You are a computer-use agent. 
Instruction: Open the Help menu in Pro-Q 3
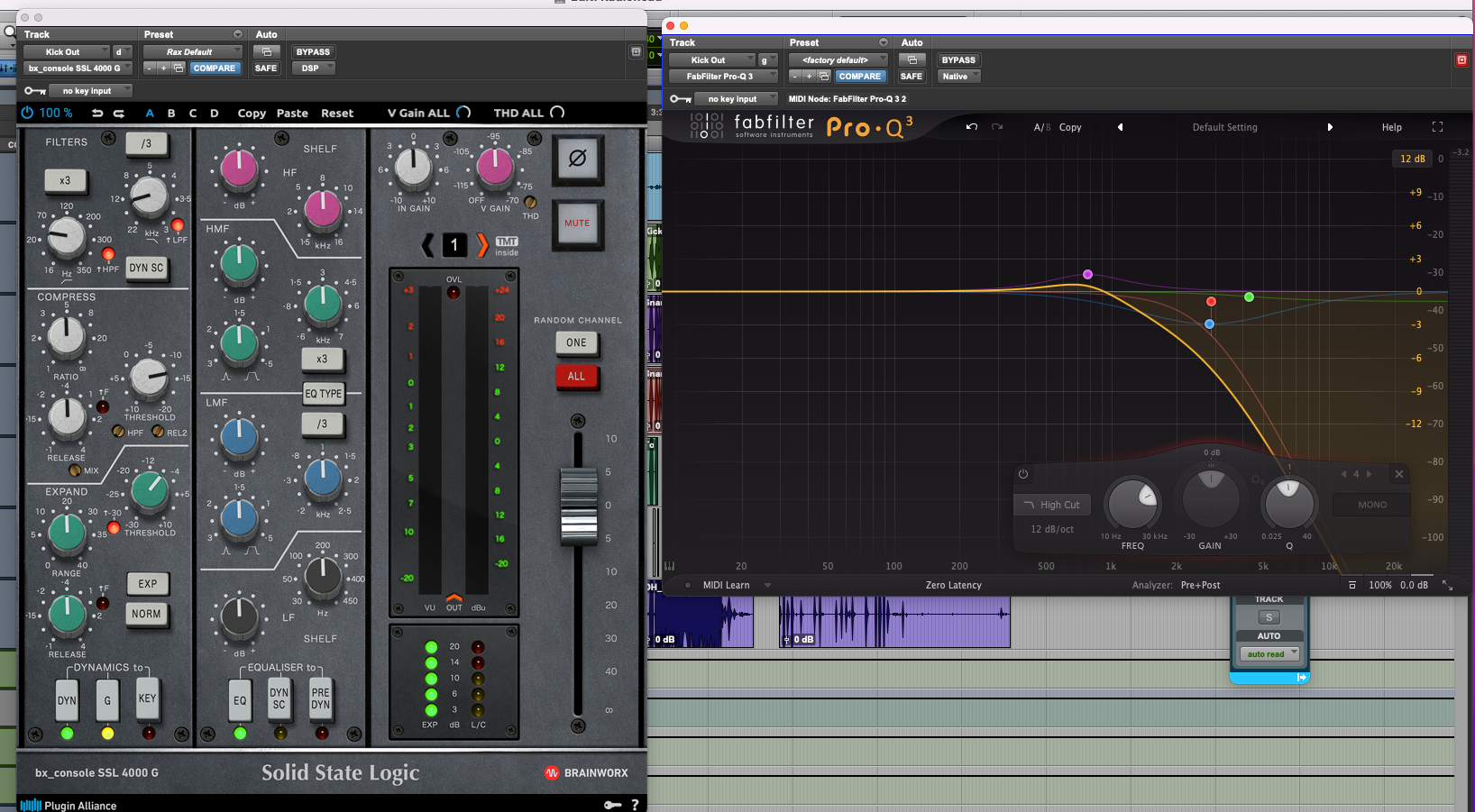[x=1391, y=127]
